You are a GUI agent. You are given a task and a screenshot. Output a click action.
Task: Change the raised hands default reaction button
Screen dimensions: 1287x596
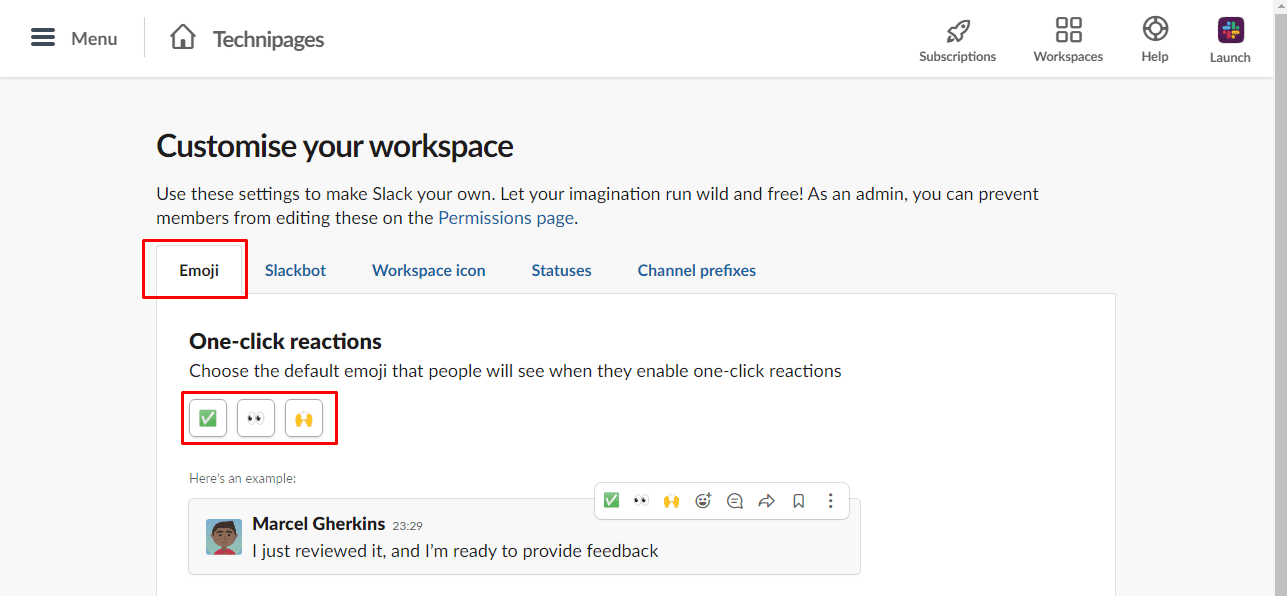click(304, 418)
